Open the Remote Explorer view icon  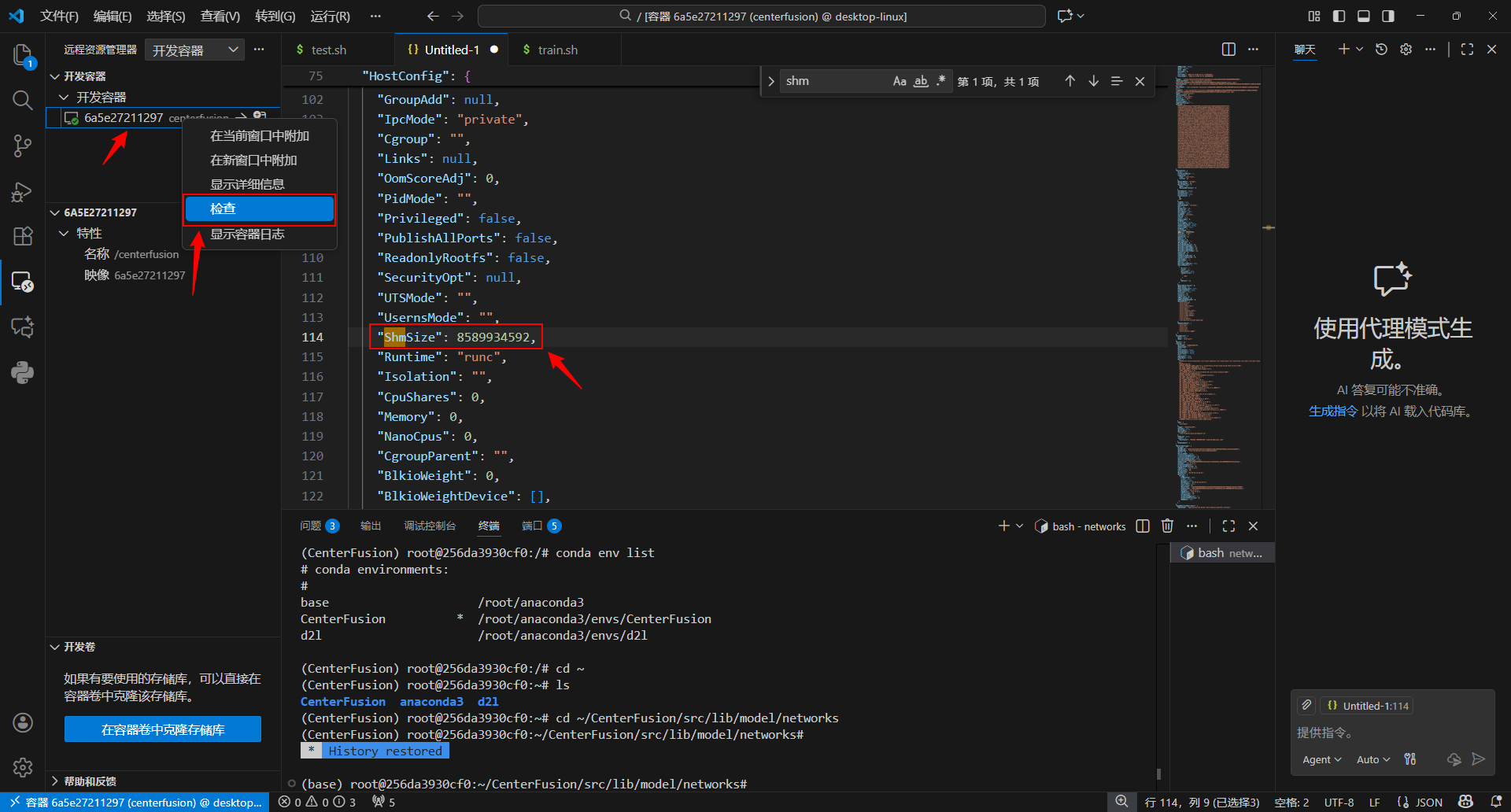(x=23, y=282)
